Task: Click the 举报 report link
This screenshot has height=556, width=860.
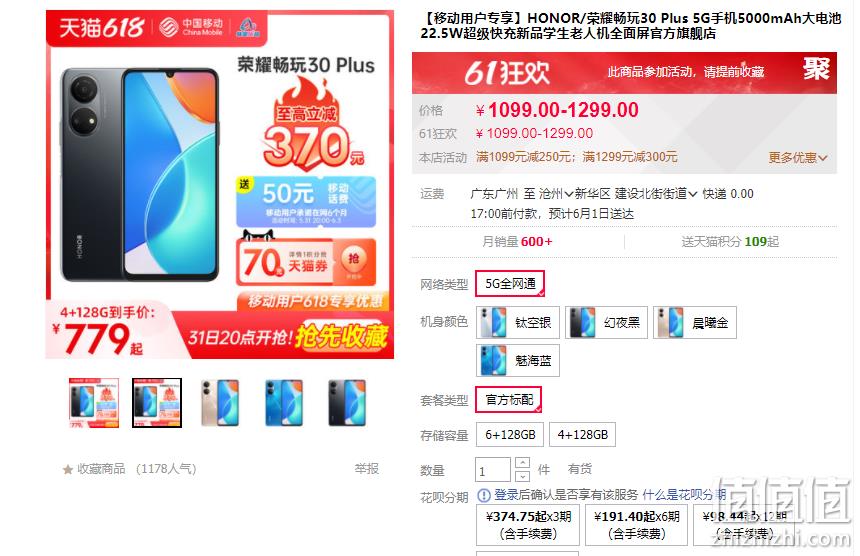Action: (x=366, y=469)
